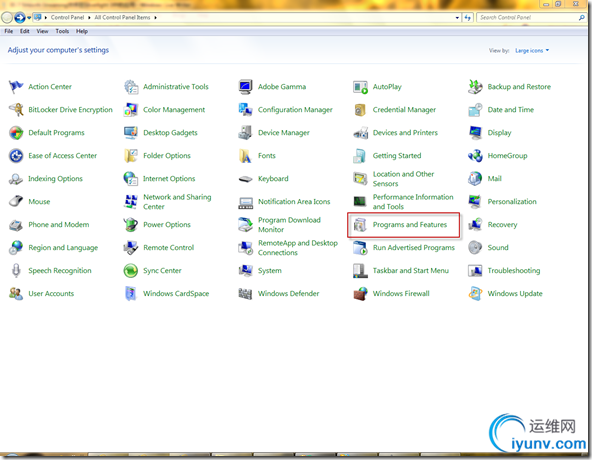Open the Color Management icon
The height and width of the screenshot is (460, 592).
point(131,110)
